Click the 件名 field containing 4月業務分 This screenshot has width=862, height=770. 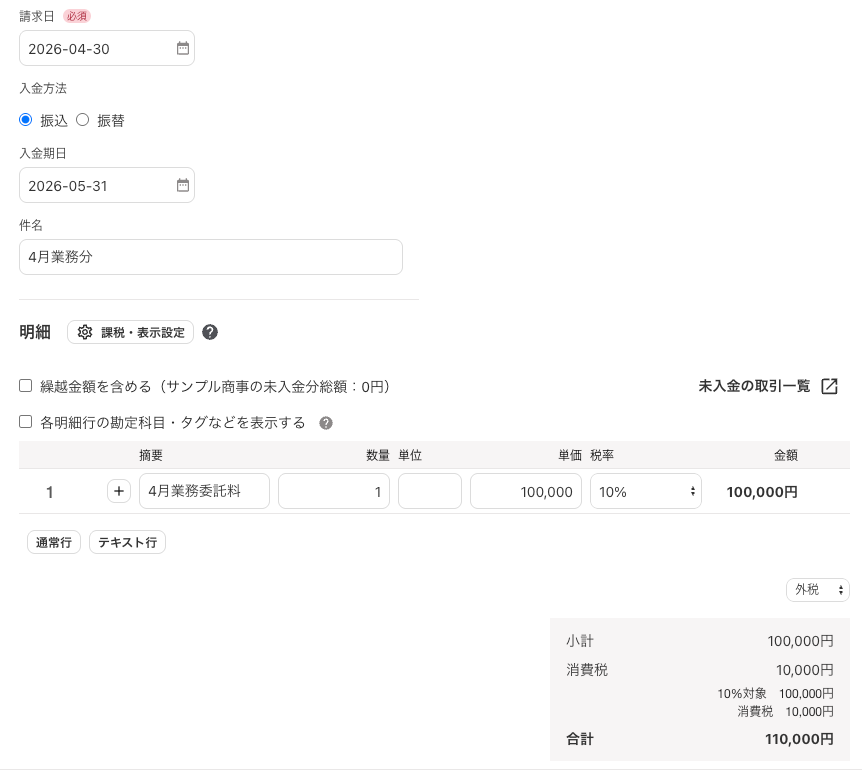pyautogui.click(x=211, y=257)
